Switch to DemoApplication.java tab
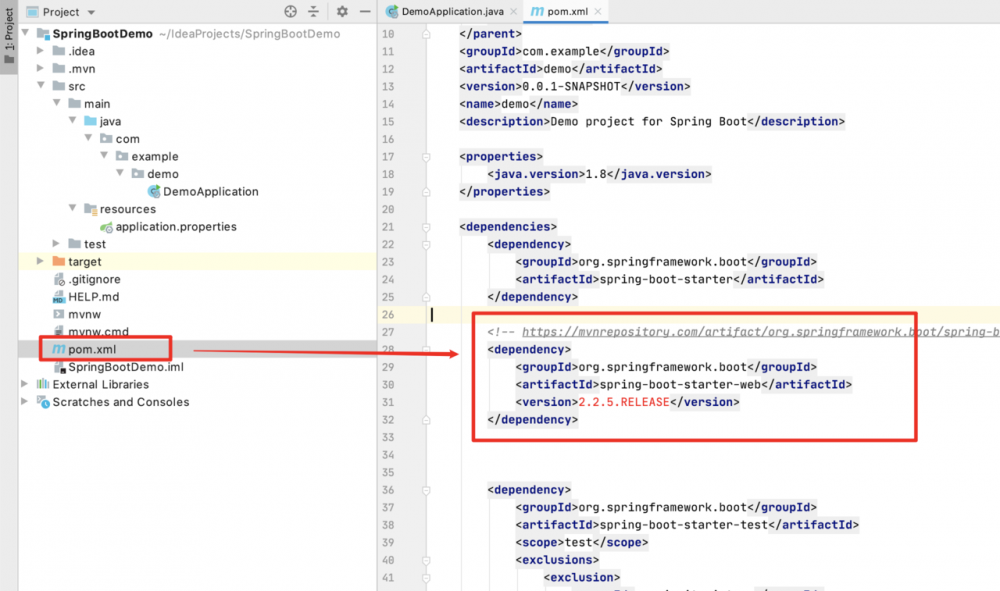Screen dimensions: 1000x591 tap(452, 11)
